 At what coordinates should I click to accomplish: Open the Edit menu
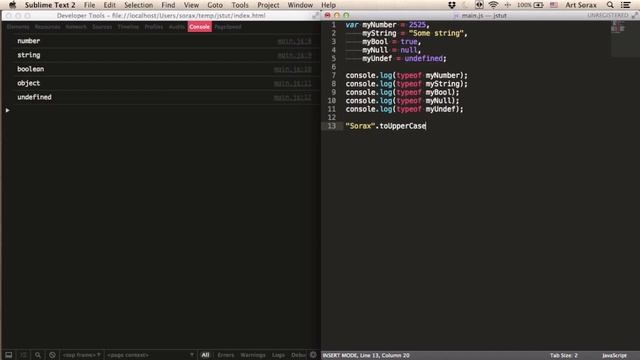coord(109,5)
